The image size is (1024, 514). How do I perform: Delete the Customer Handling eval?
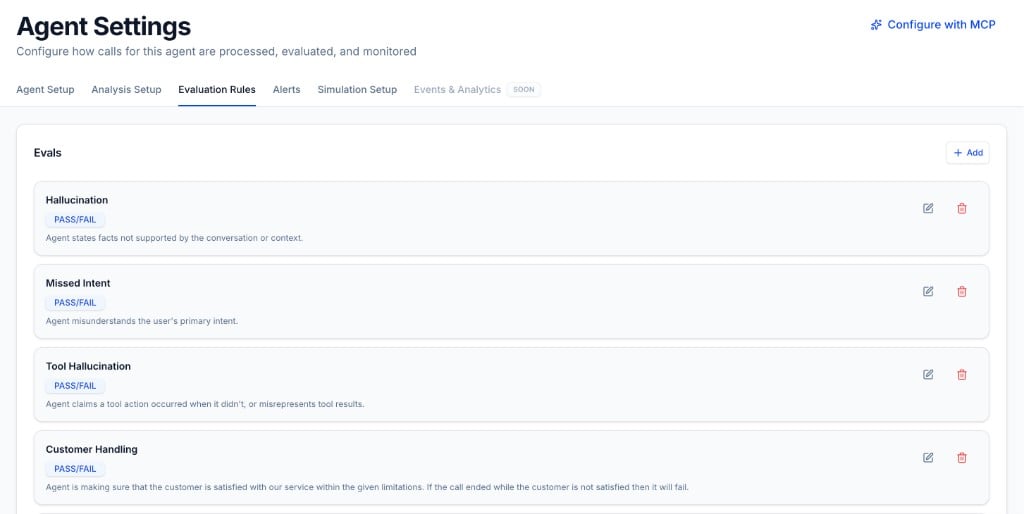coord(962,458)
